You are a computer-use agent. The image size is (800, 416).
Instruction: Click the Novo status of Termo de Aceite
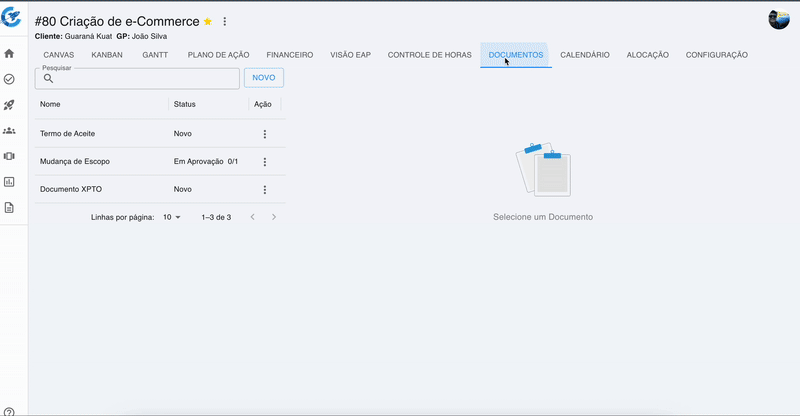click(183, 134)
